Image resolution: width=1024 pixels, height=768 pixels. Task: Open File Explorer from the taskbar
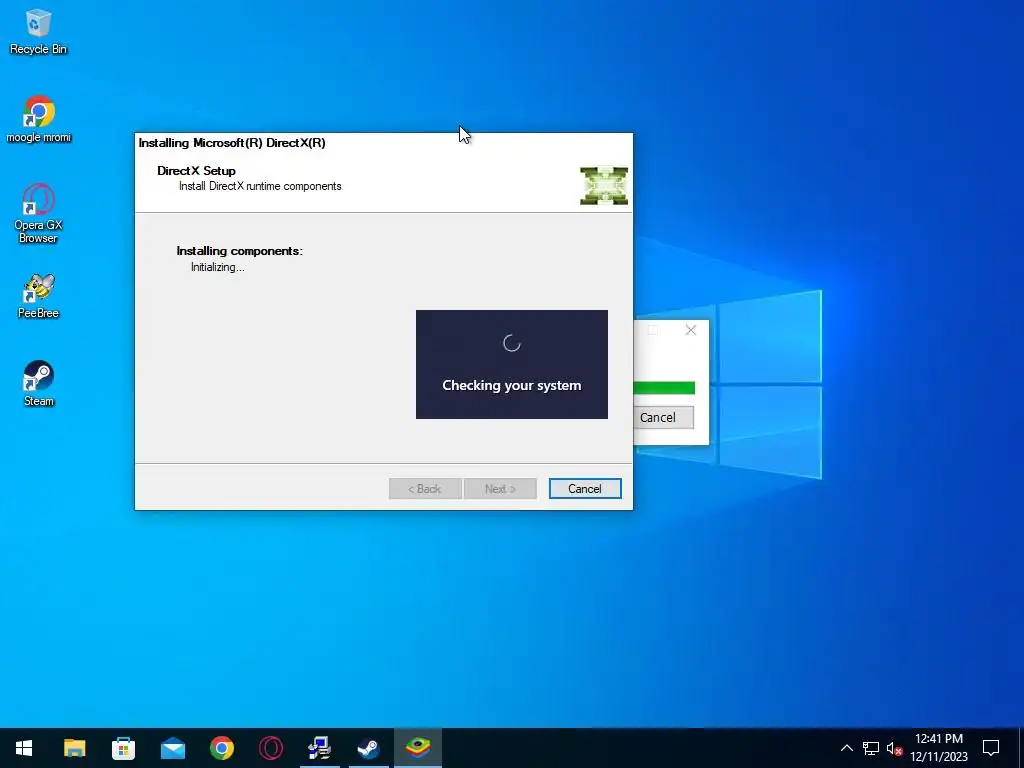pos(74,748)
